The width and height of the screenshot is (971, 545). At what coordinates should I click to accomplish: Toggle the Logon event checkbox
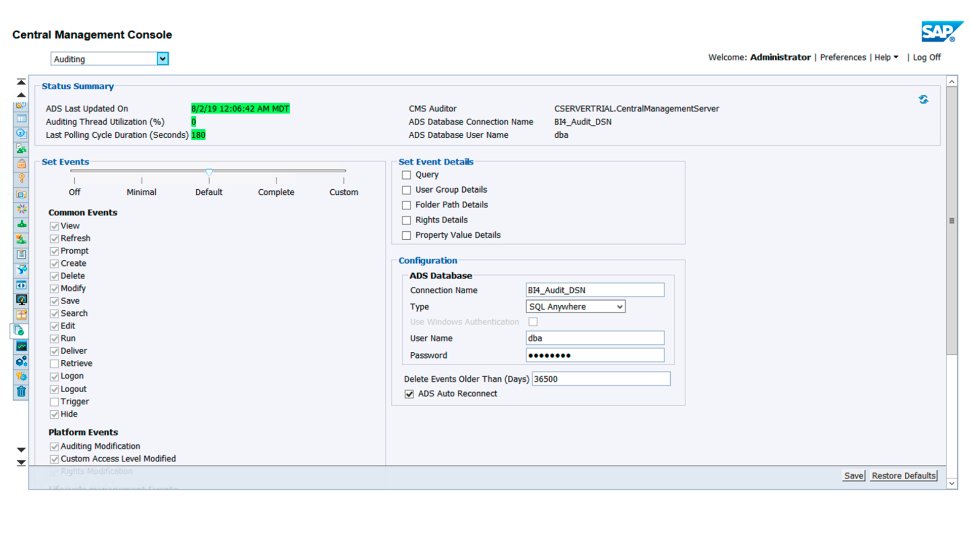[54, 377]
